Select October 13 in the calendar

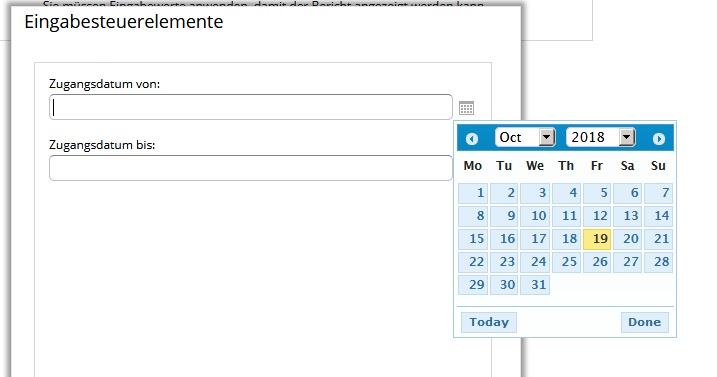tap(628, 216)
